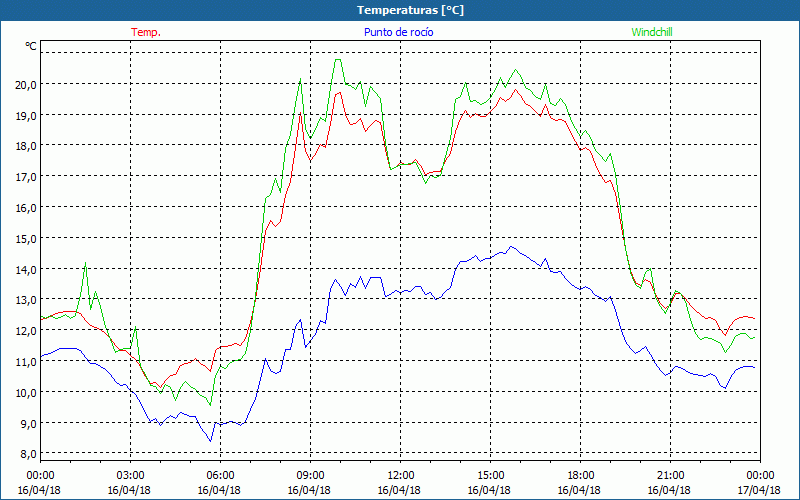The image size is (800, 500).
Task: Click the 16/04/18 date under the 06:00 label
Action: click(219, 490)
